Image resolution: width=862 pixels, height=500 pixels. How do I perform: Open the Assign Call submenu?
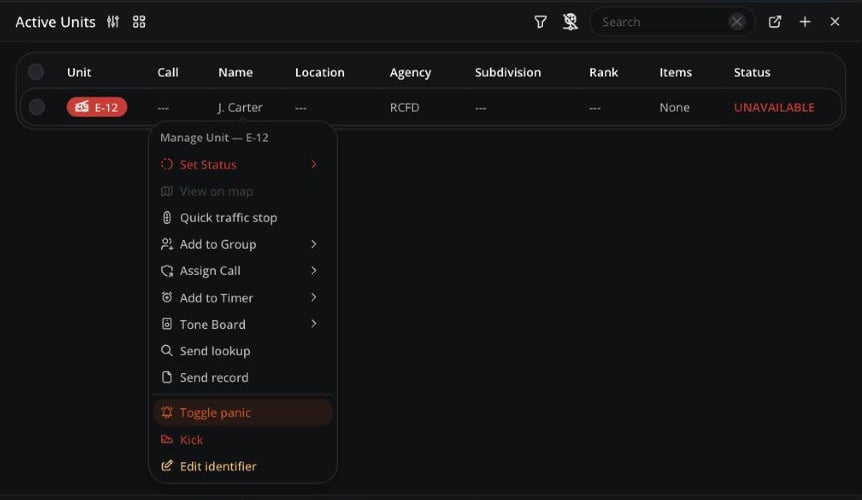pos(242,271)
